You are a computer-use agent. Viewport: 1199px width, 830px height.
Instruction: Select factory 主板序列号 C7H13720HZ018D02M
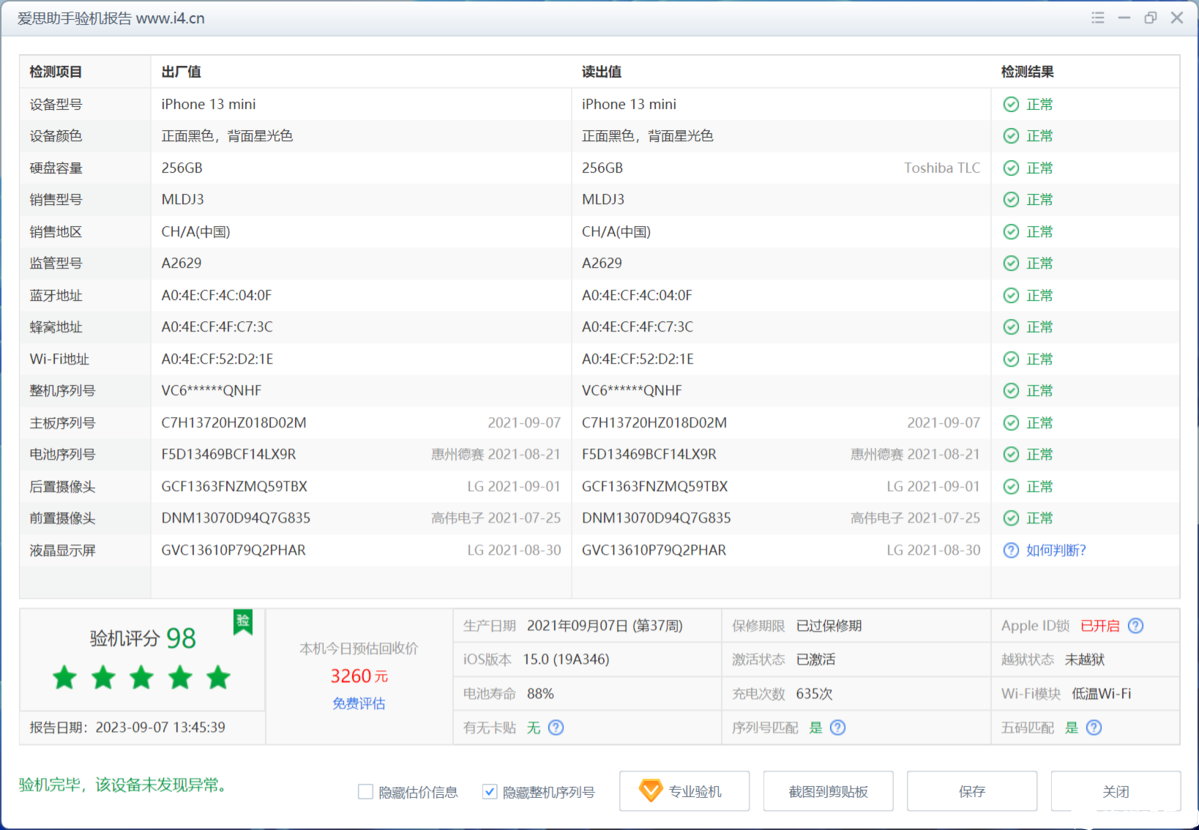coord(234,423)
